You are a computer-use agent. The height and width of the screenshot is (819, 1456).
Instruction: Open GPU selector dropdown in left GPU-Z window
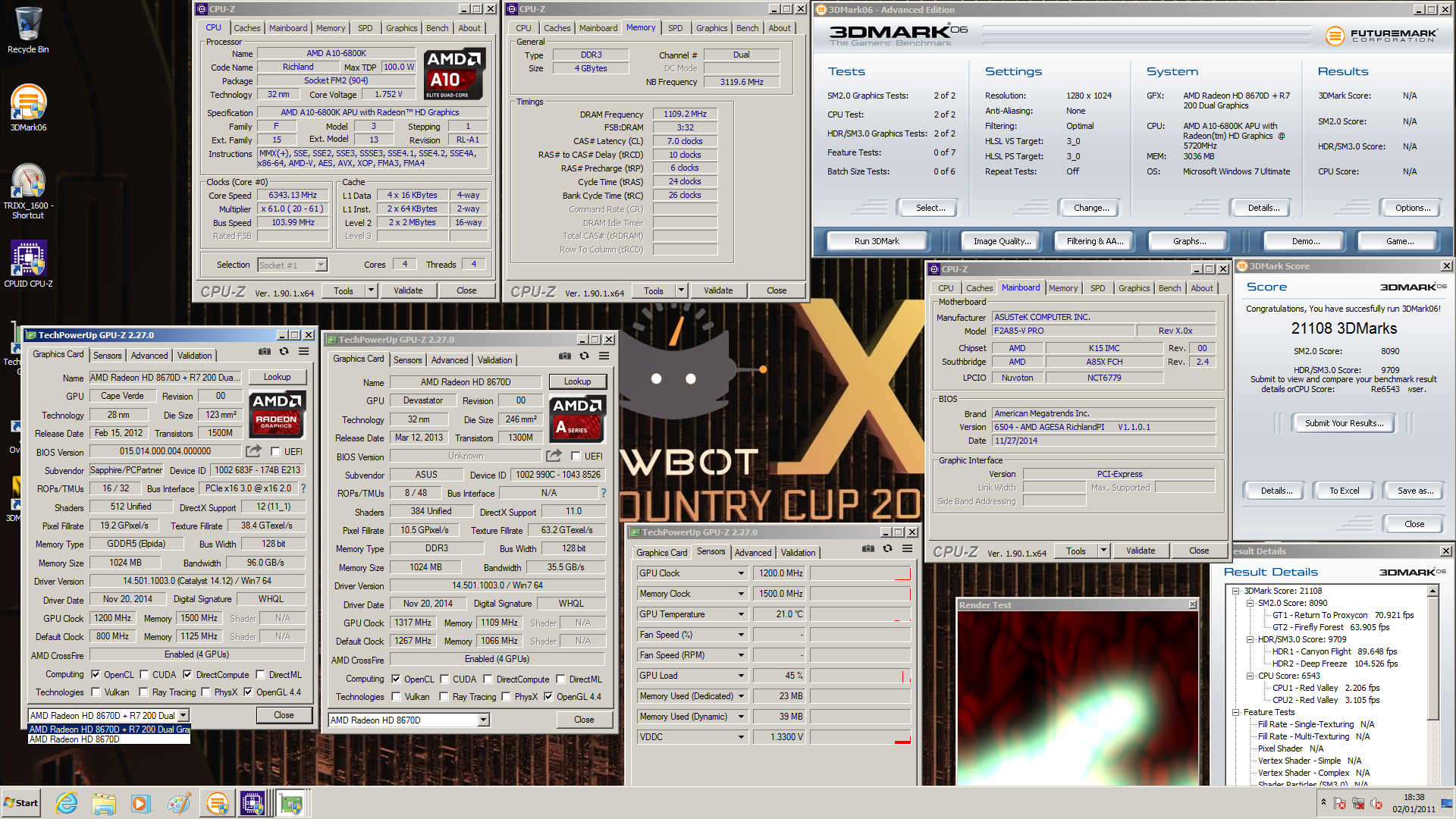pyautogui.click(x=183, y=715)
